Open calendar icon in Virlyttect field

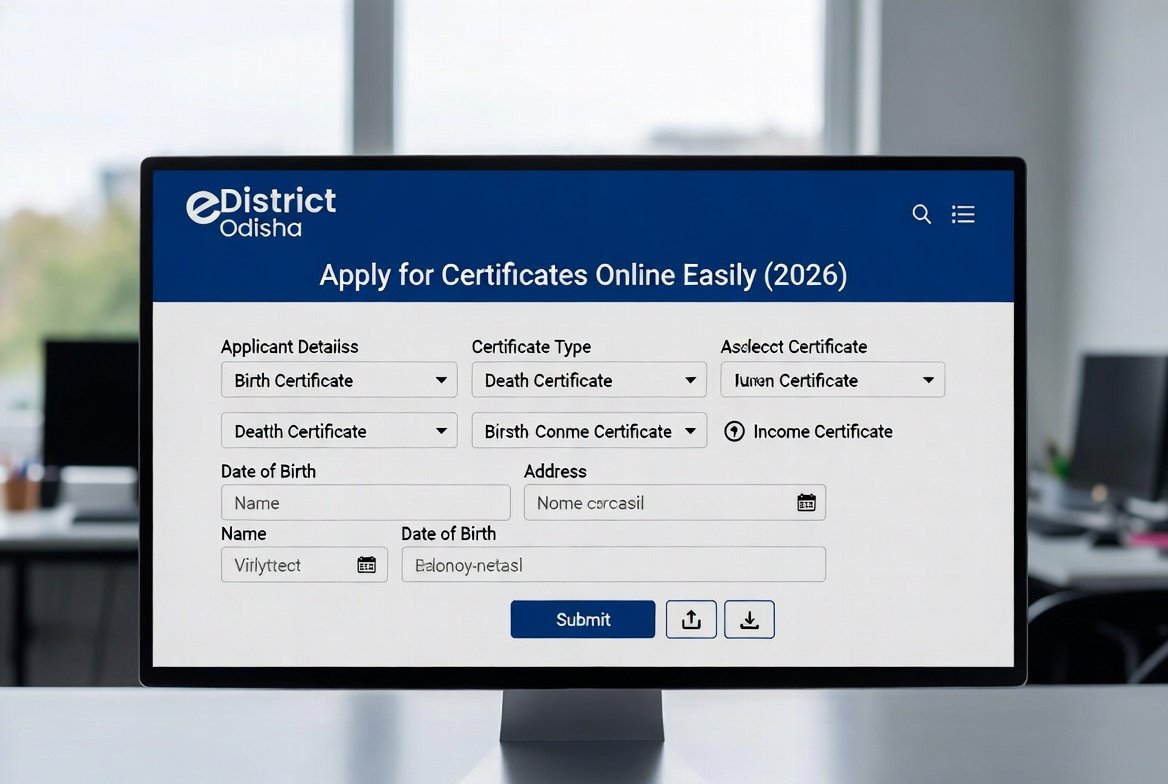(366, 565)
